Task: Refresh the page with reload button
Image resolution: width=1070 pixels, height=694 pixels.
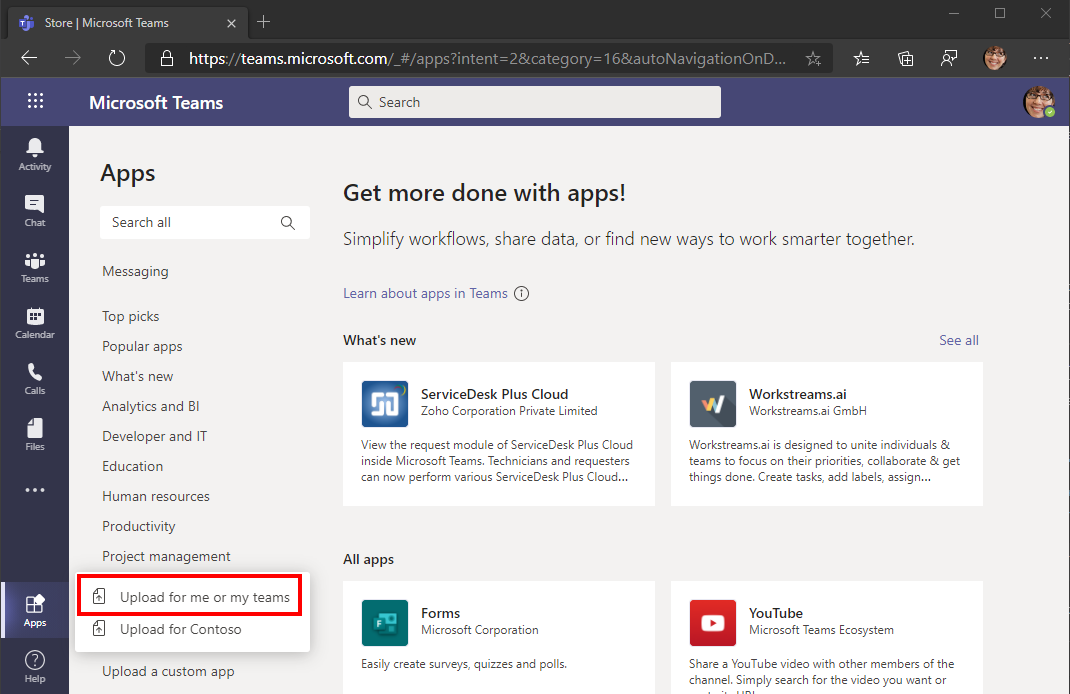Action: coord(117,59)
